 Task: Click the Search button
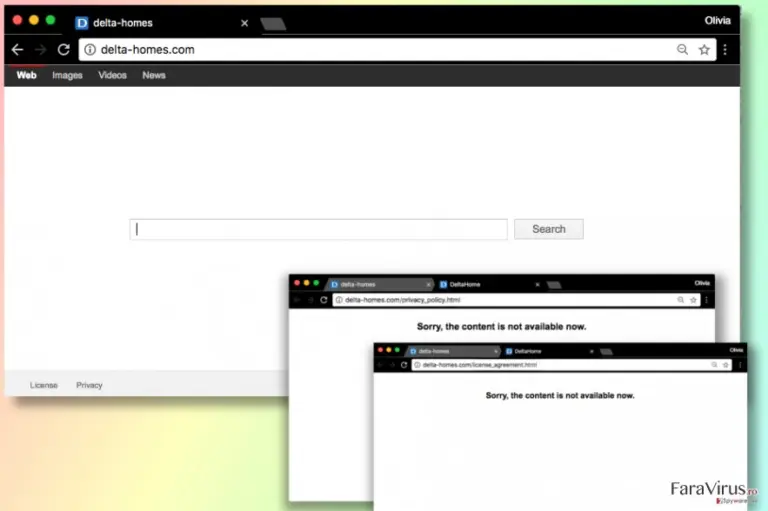point(549,229)
